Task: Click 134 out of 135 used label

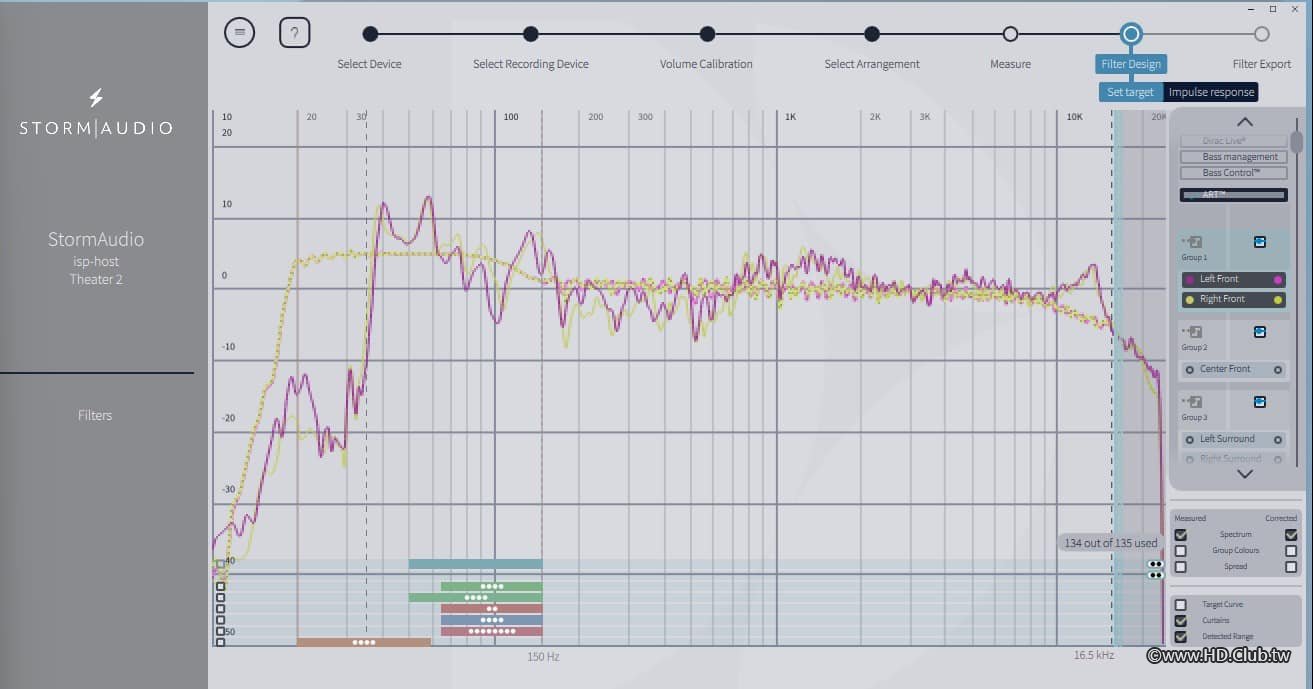Action: (x=1110, y=543)
